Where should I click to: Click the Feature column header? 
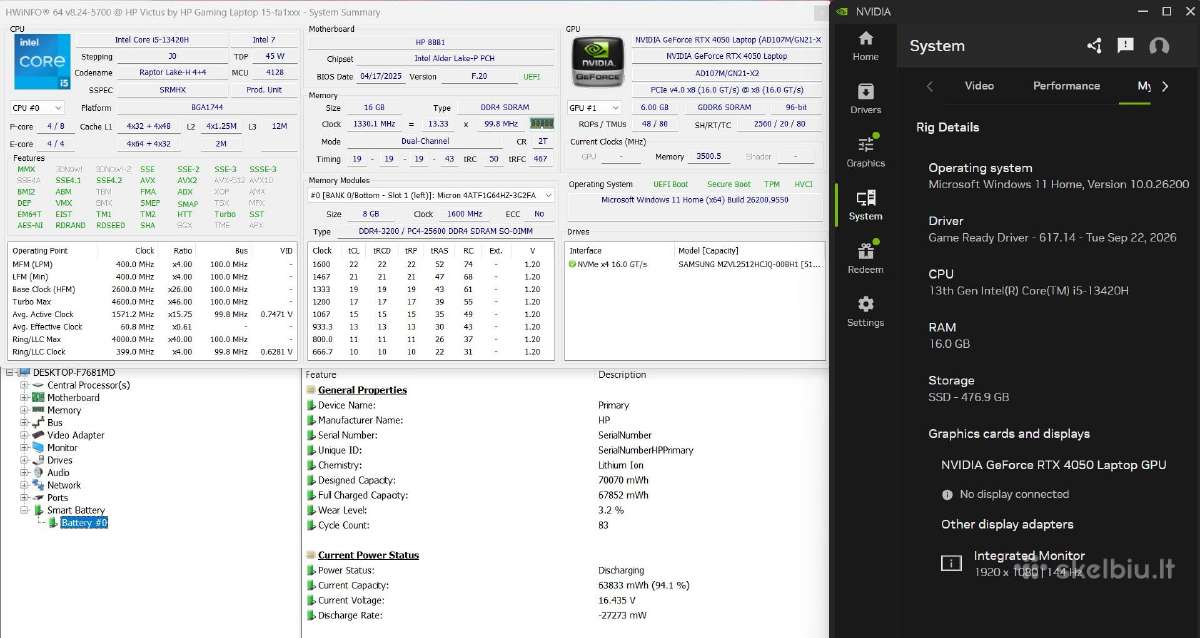pyautogui.click(x=321, y=375)
